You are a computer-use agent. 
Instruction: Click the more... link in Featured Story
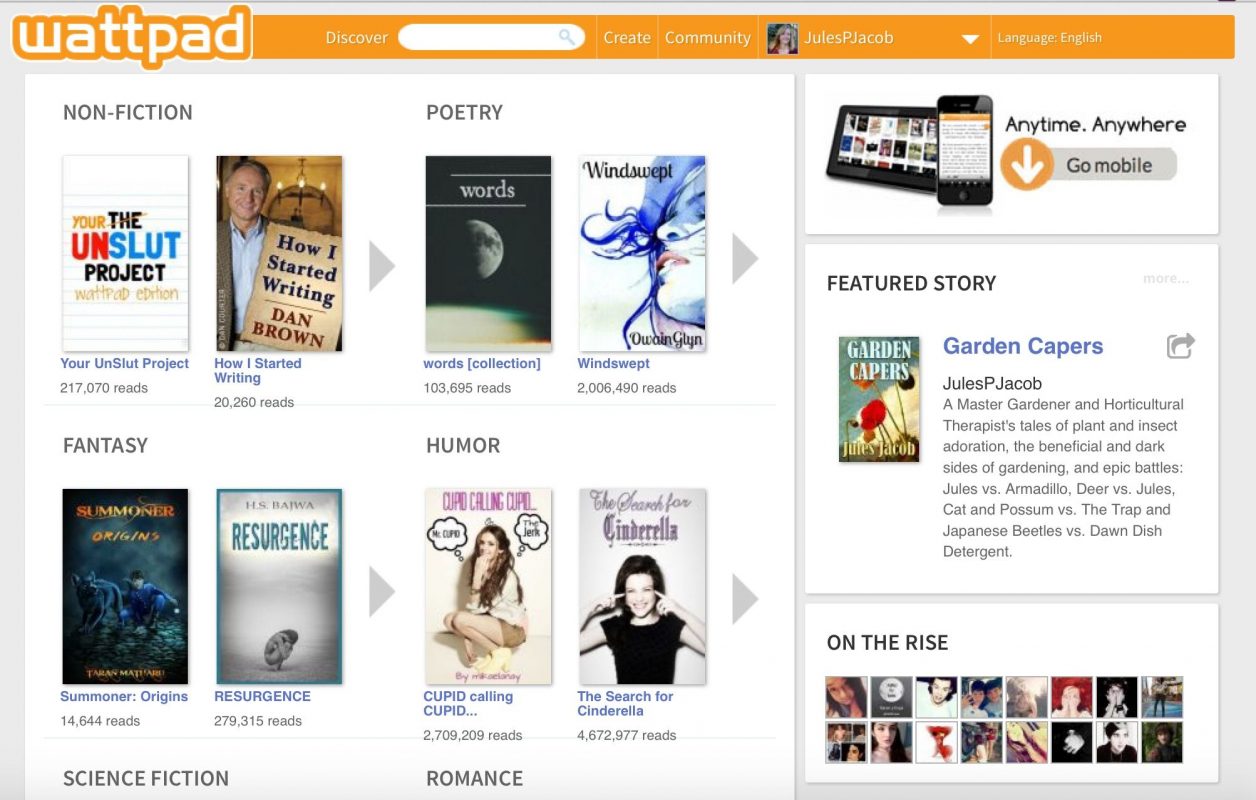1166,279
